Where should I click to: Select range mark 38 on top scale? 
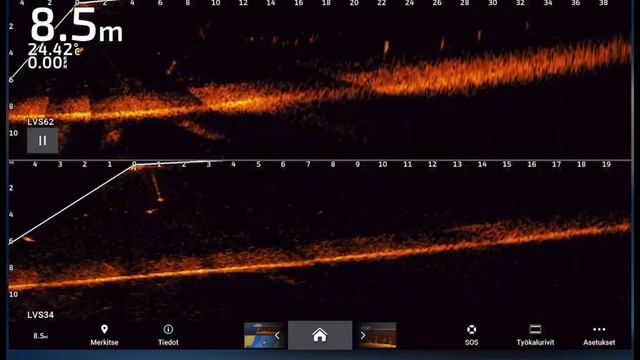tap(604, 3)
